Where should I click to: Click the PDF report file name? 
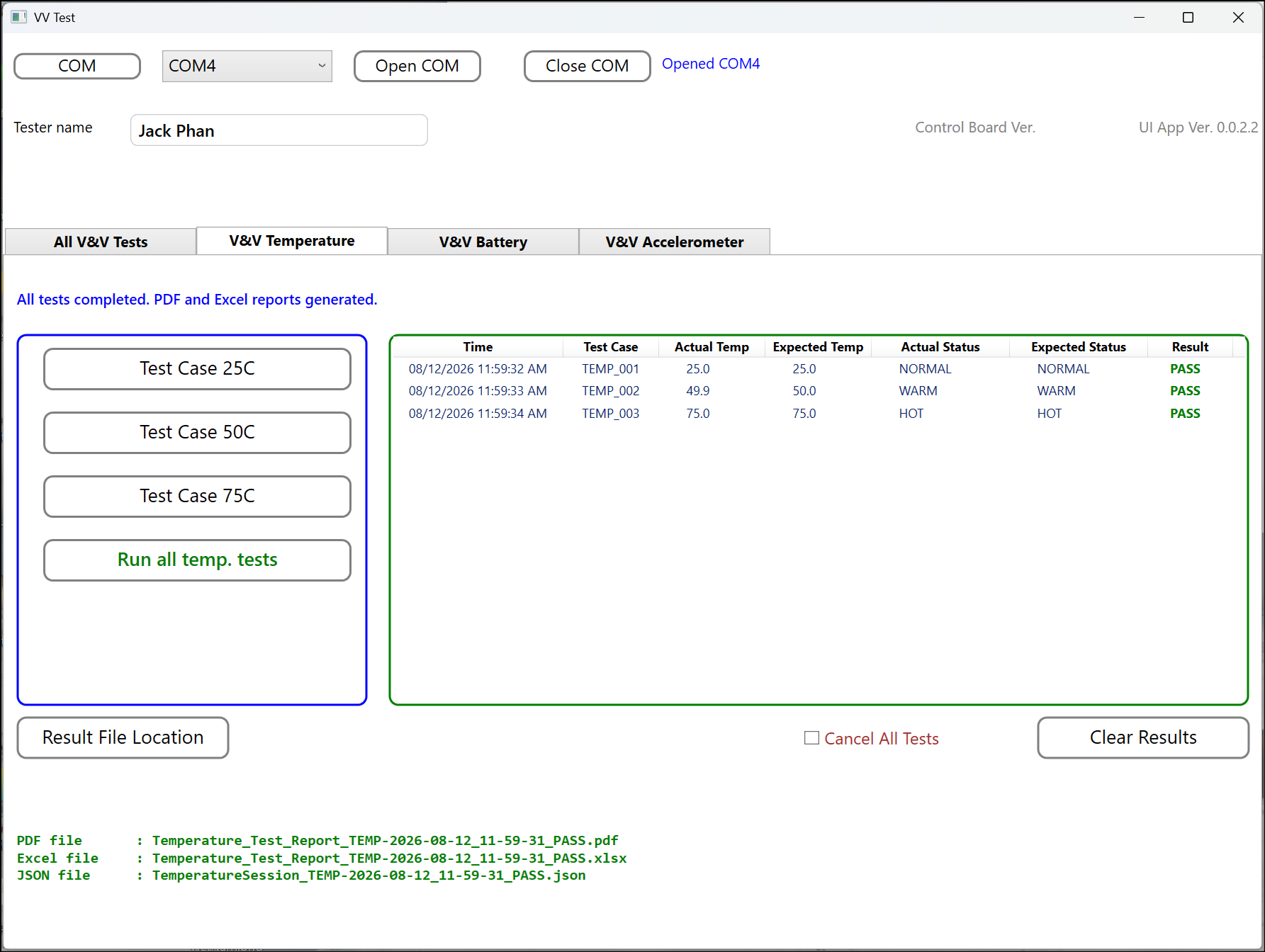pos(386,841)
